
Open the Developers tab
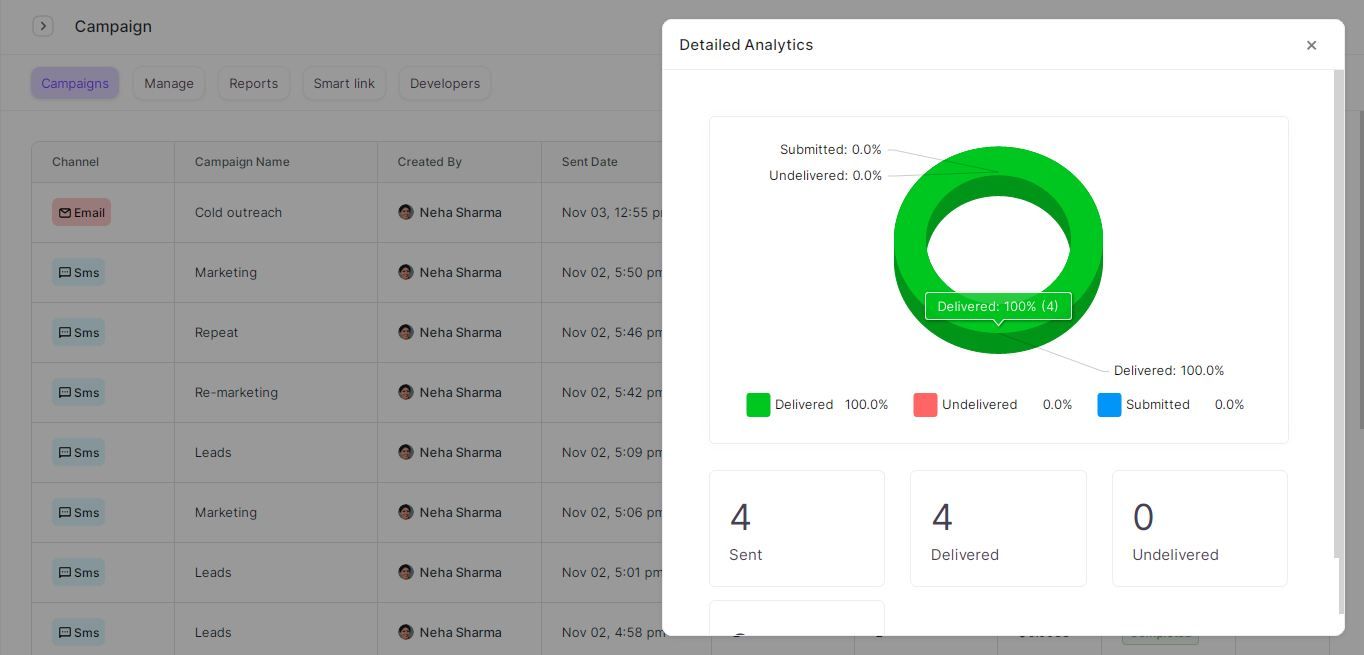coord(444,83)
